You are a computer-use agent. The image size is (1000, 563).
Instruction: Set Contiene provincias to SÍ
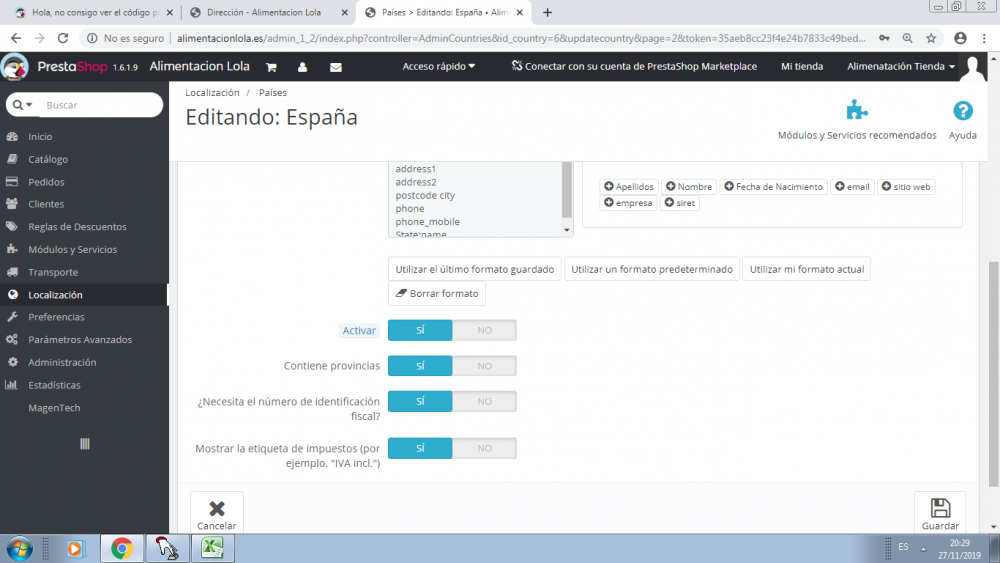[420, 366]
